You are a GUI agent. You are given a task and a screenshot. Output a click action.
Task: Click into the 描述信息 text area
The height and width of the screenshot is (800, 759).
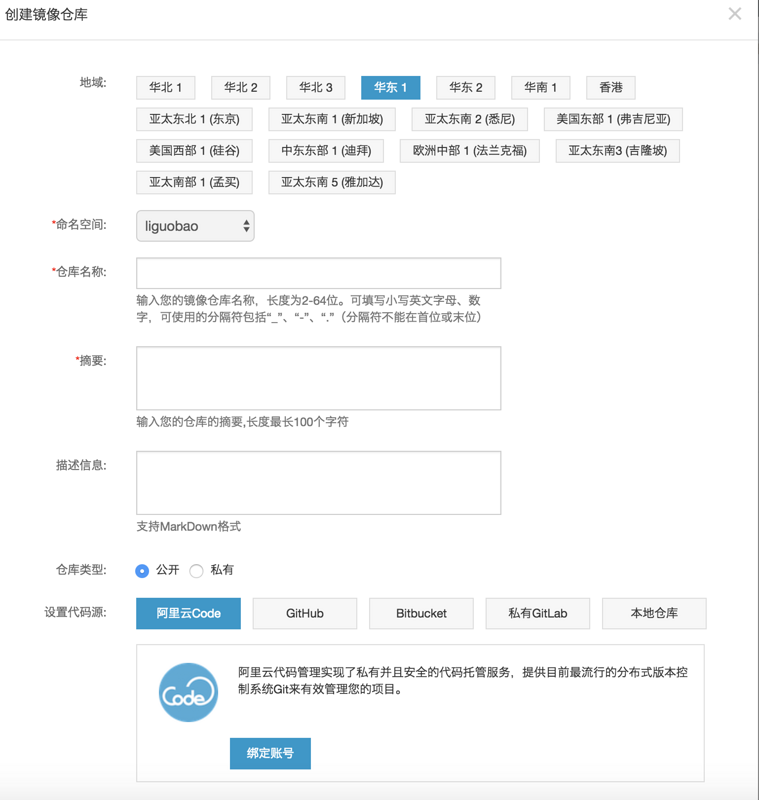[x=318, y=483]
